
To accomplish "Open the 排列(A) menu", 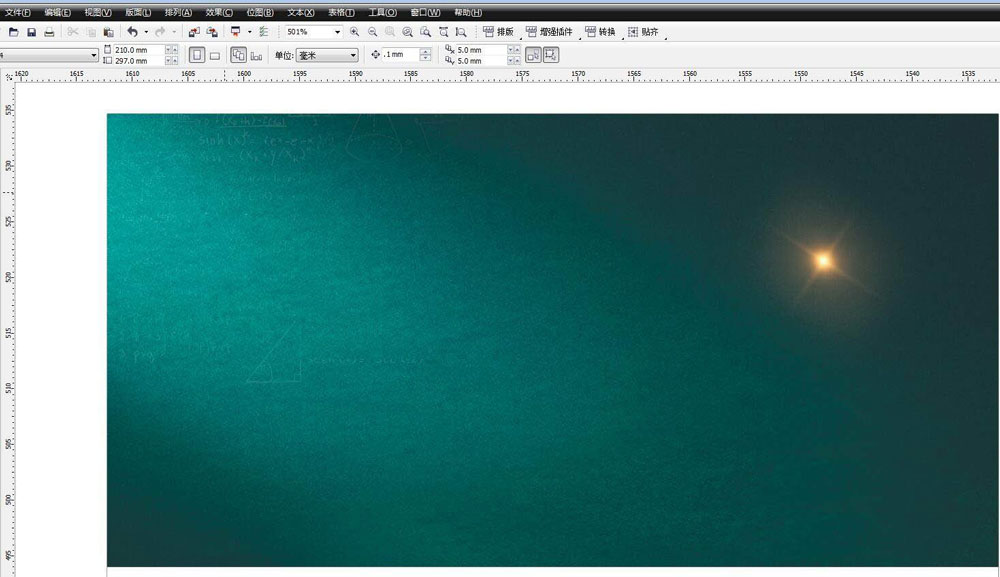I will tap(178, 12).
